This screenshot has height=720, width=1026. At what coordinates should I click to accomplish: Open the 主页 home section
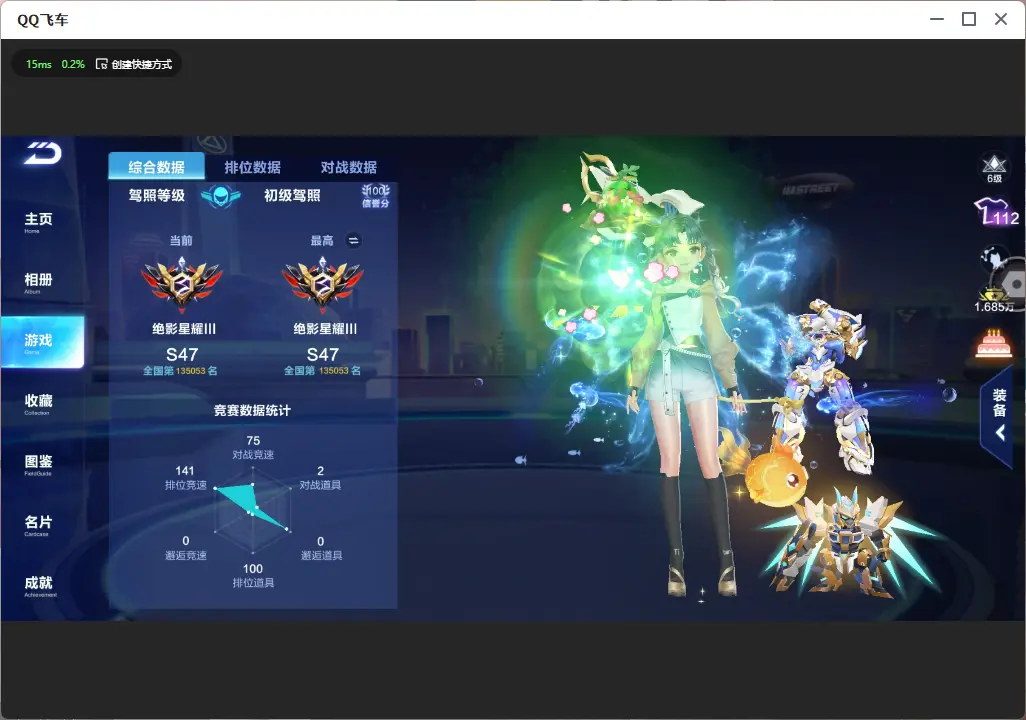click(x=39, y=222)
